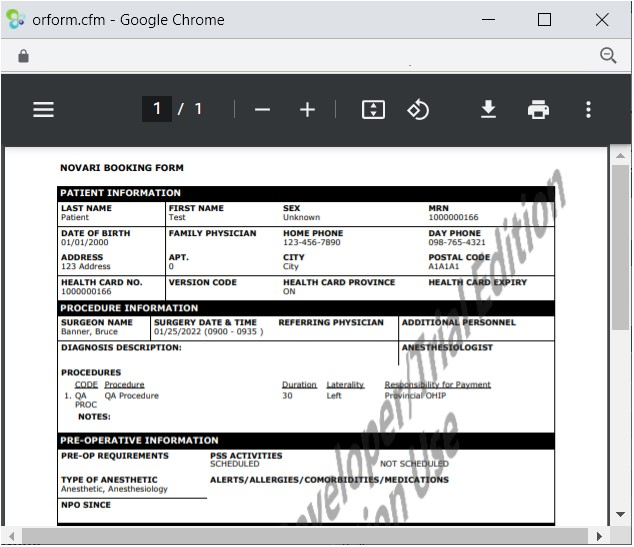Click the underlined Laterality column heading
The width and height of the screenshot is (634, 547).
click(345, 385)
